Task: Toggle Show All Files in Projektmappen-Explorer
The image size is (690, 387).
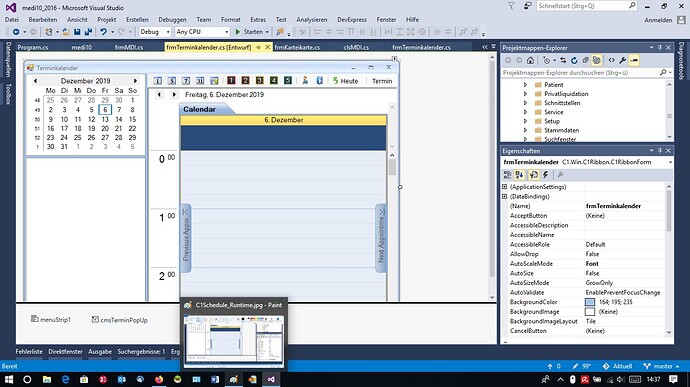Action: [x=597, y=60]
